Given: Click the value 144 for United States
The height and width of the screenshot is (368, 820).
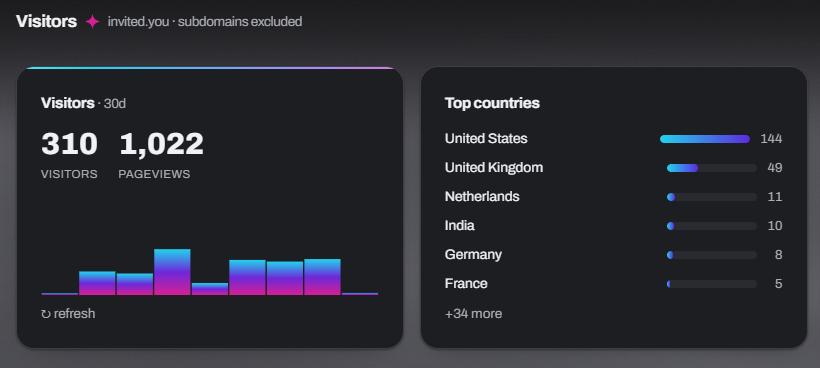Looking at the screenshot, I should 771,139.
